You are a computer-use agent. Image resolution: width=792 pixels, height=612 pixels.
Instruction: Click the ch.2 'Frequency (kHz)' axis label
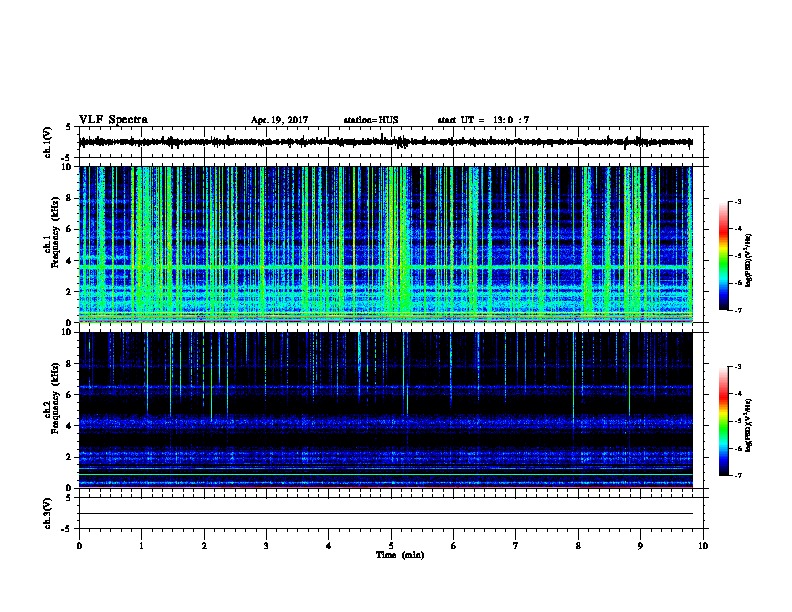pyautogui.click(x=56, y=398)
